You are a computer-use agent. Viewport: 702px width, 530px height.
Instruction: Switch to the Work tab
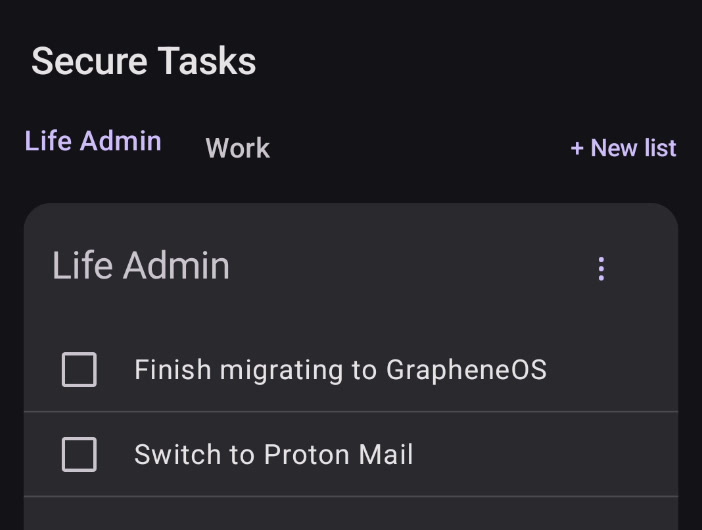[x=237, y=148]
